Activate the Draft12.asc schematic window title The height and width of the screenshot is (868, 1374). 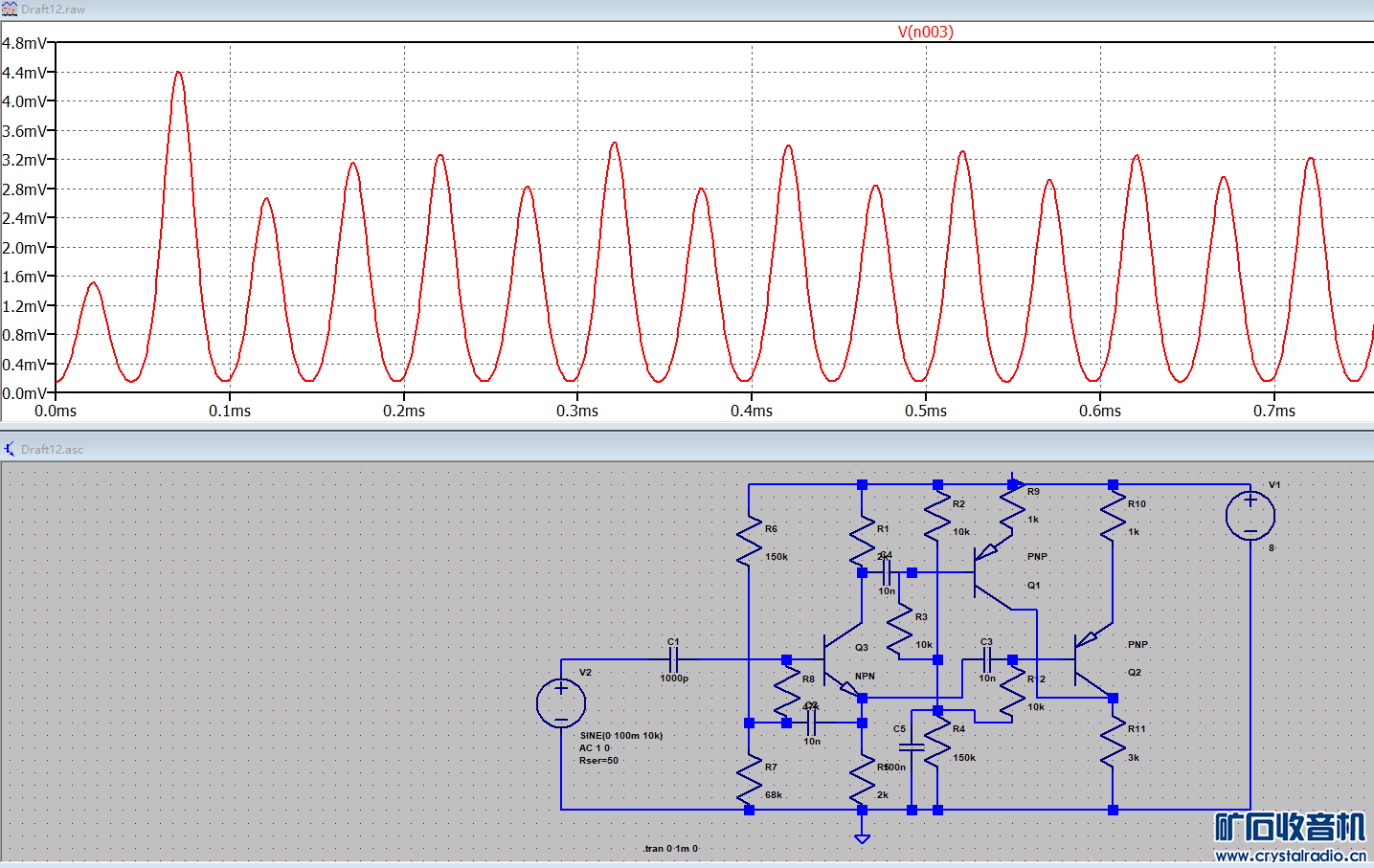(x=52, y=449)
